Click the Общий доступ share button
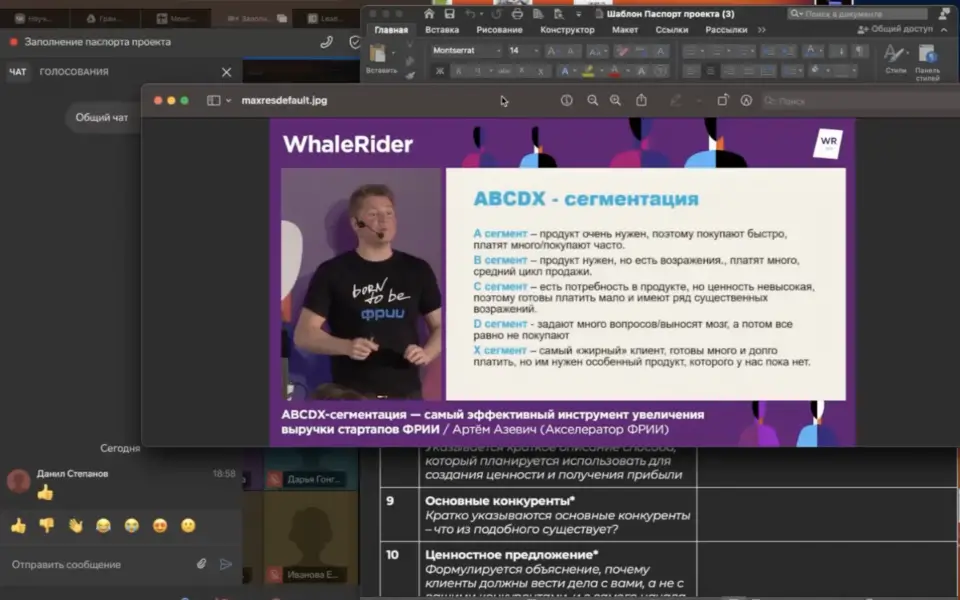The image size is (960, 600). pyautogui.click(x=895, y=29)
